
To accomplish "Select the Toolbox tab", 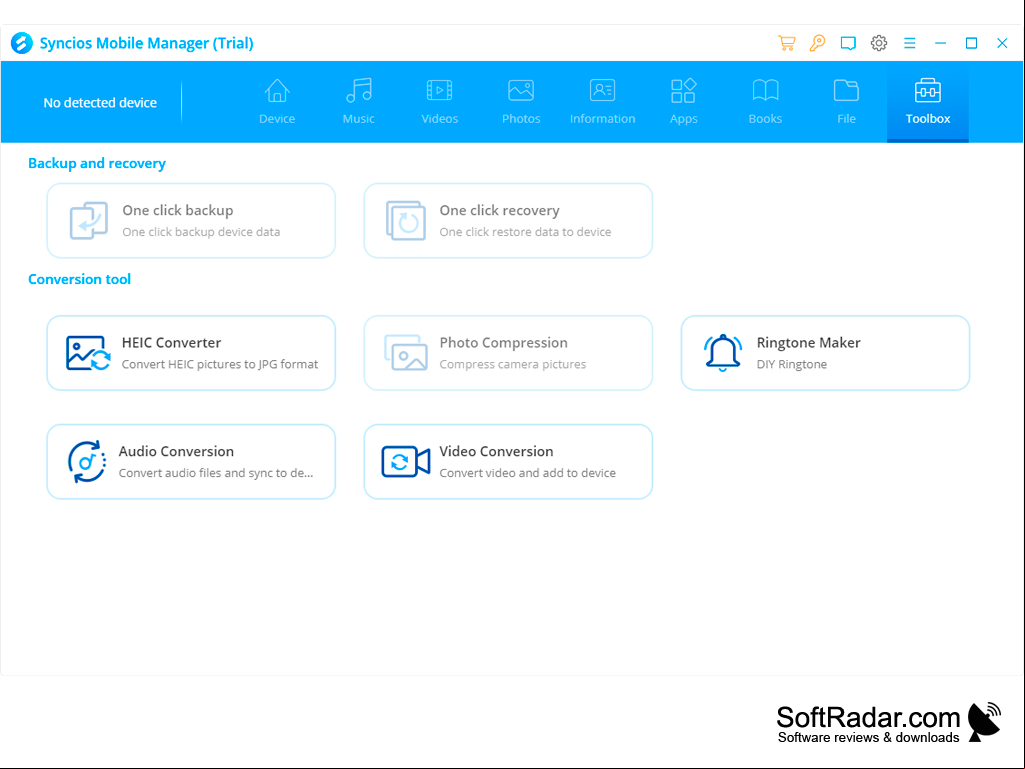I will tap(928, 101).
